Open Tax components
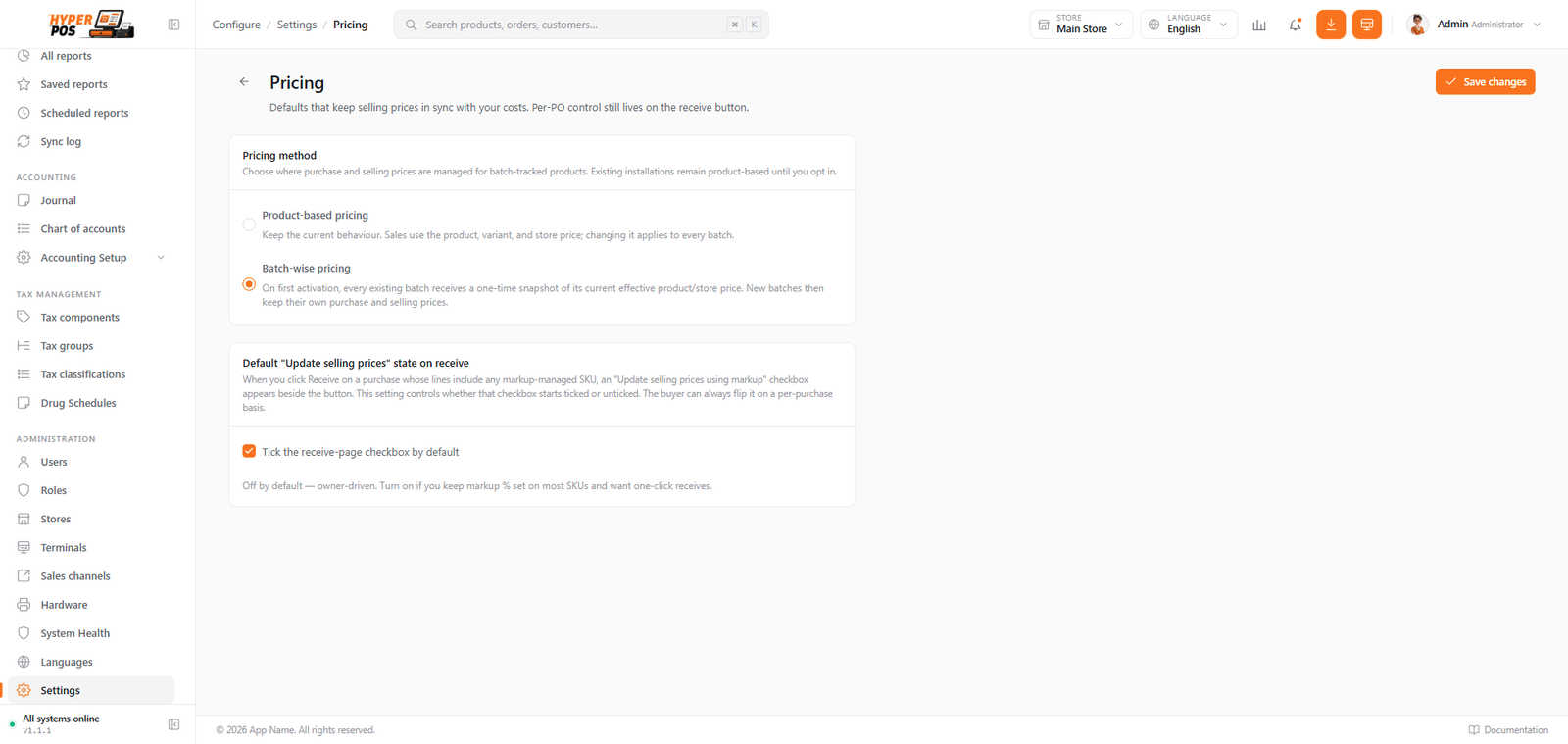This screenshot has height=744, width=1568. (x=91, y=317)
